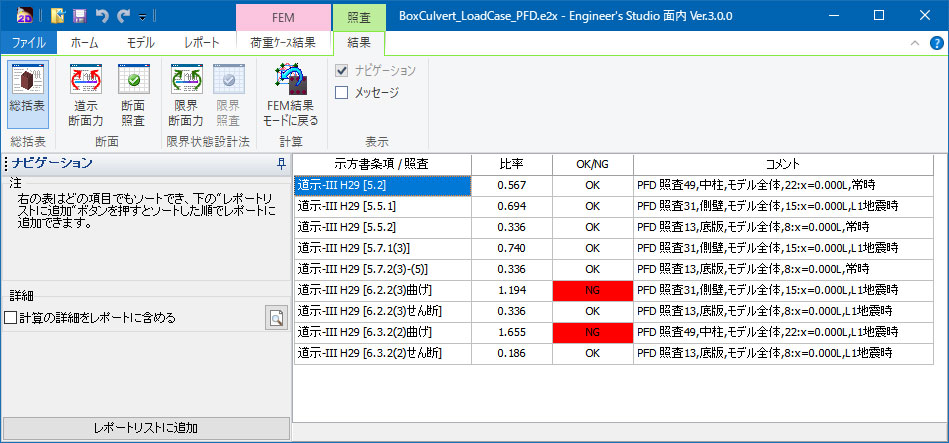This screenshot has width=949, height=443.
Task: Open the help question mark icon
Action: [936, 43]
